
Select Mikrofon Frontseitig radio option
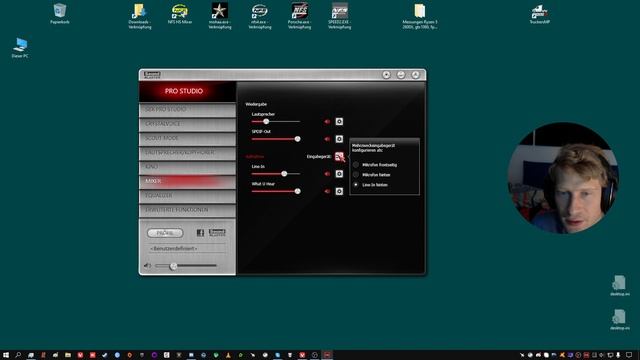[356, 165]
